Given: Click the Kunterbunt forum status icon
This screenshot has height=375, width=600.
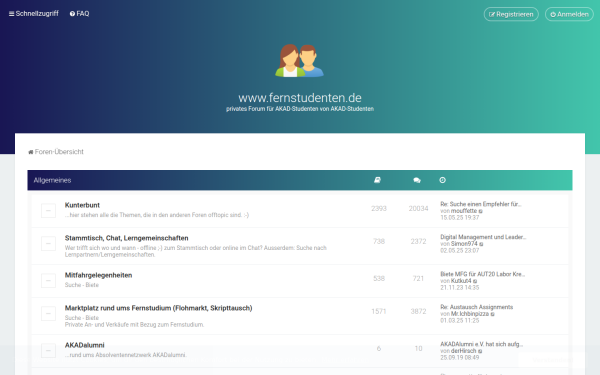Looking at the screenshot, I should [x=48, y=210].
